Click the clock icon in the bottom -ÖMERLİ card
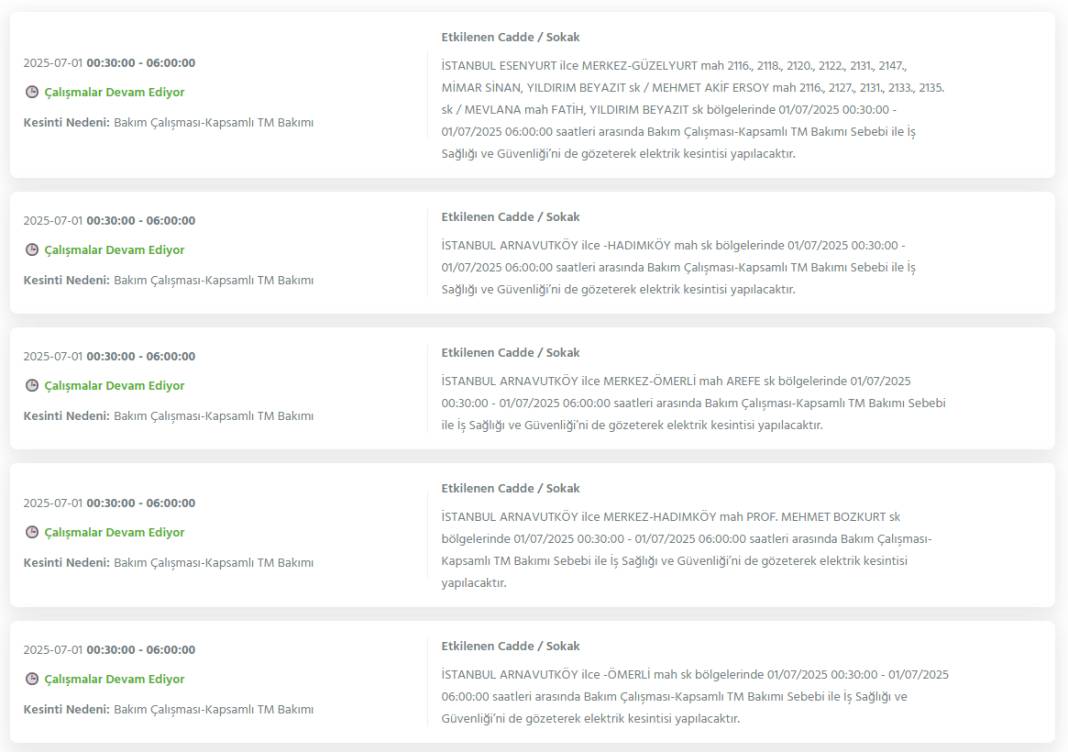 click(31, 680)
